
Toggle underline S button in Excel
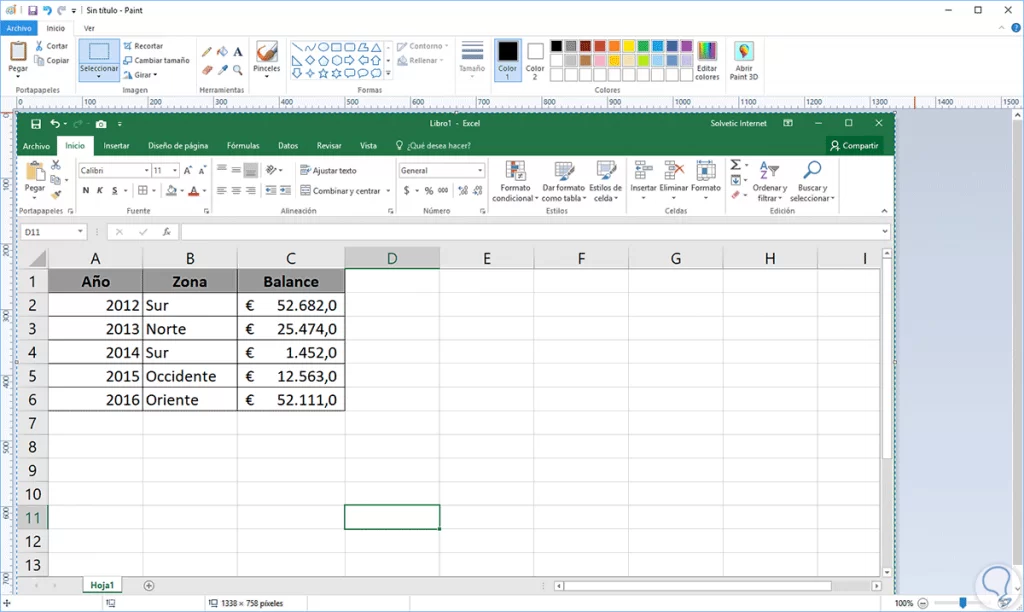114,191
